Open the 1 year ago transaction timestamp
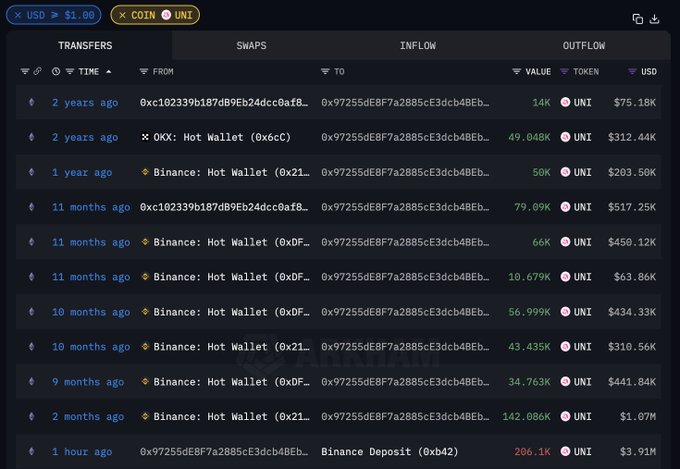 point(82,173)
